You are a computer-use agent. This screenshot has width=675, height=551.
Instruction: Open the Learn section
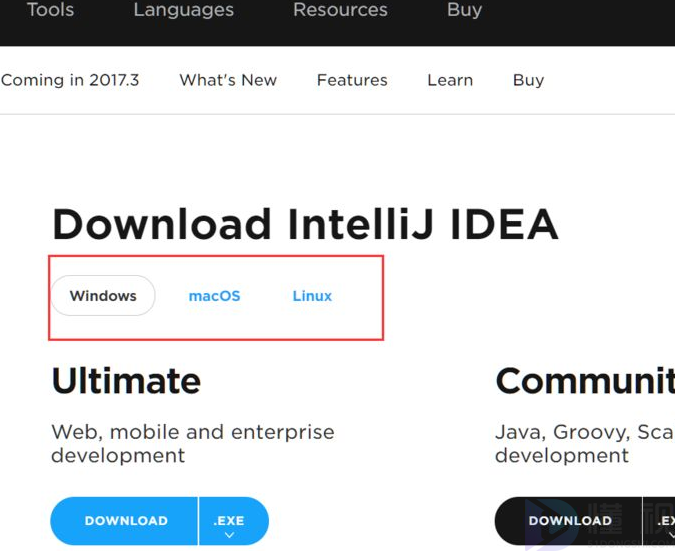[x=450, y=80]
